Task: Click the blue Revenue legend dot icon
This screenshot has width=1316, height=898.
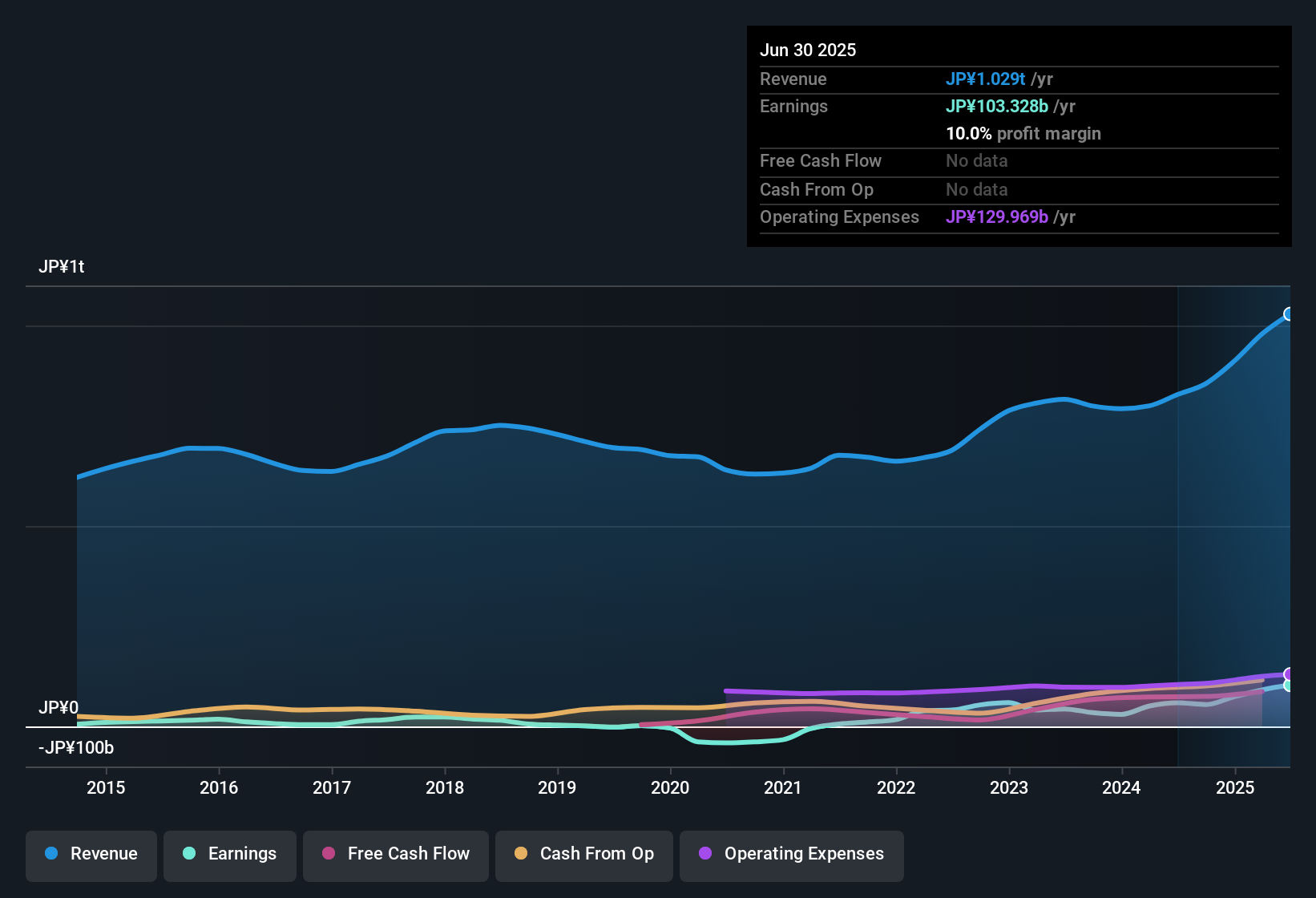Action: point(50,854)
